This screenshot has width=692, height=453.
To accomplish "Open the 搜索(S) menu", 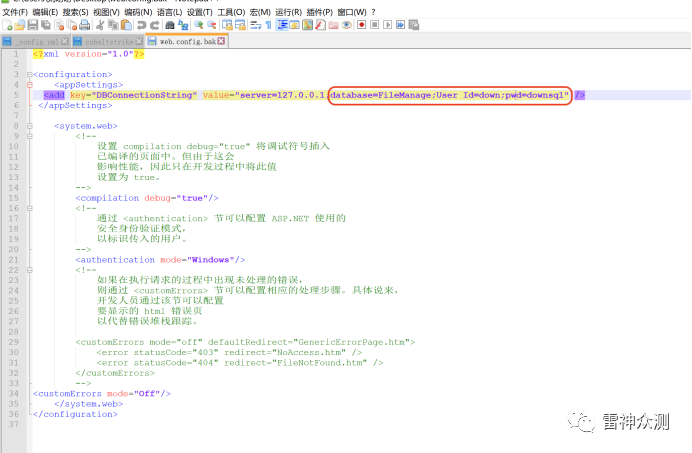I will click(x=75, y=12).
